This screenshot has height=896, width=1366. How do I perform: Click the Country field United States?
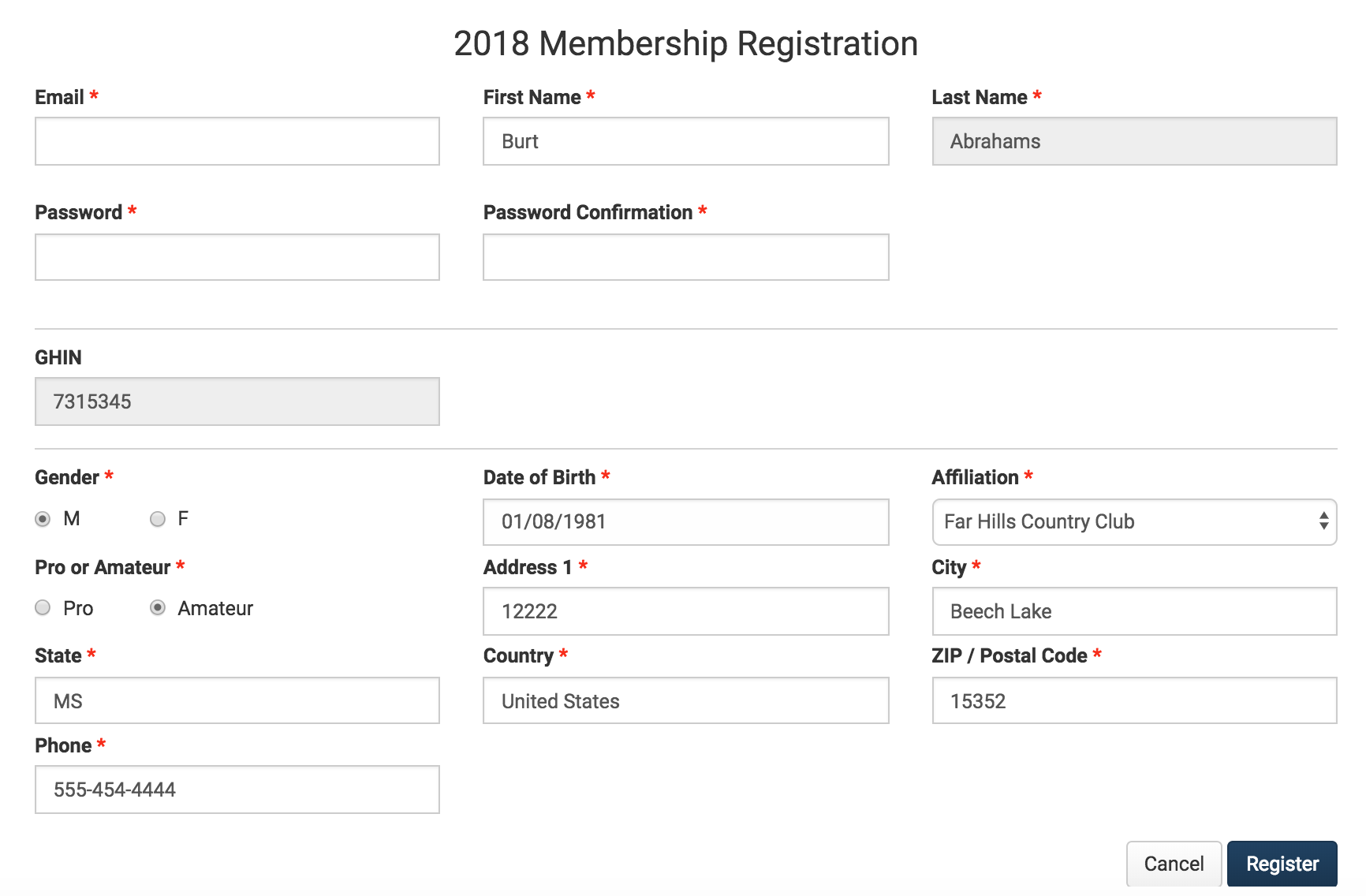click(x=685, y=700)
